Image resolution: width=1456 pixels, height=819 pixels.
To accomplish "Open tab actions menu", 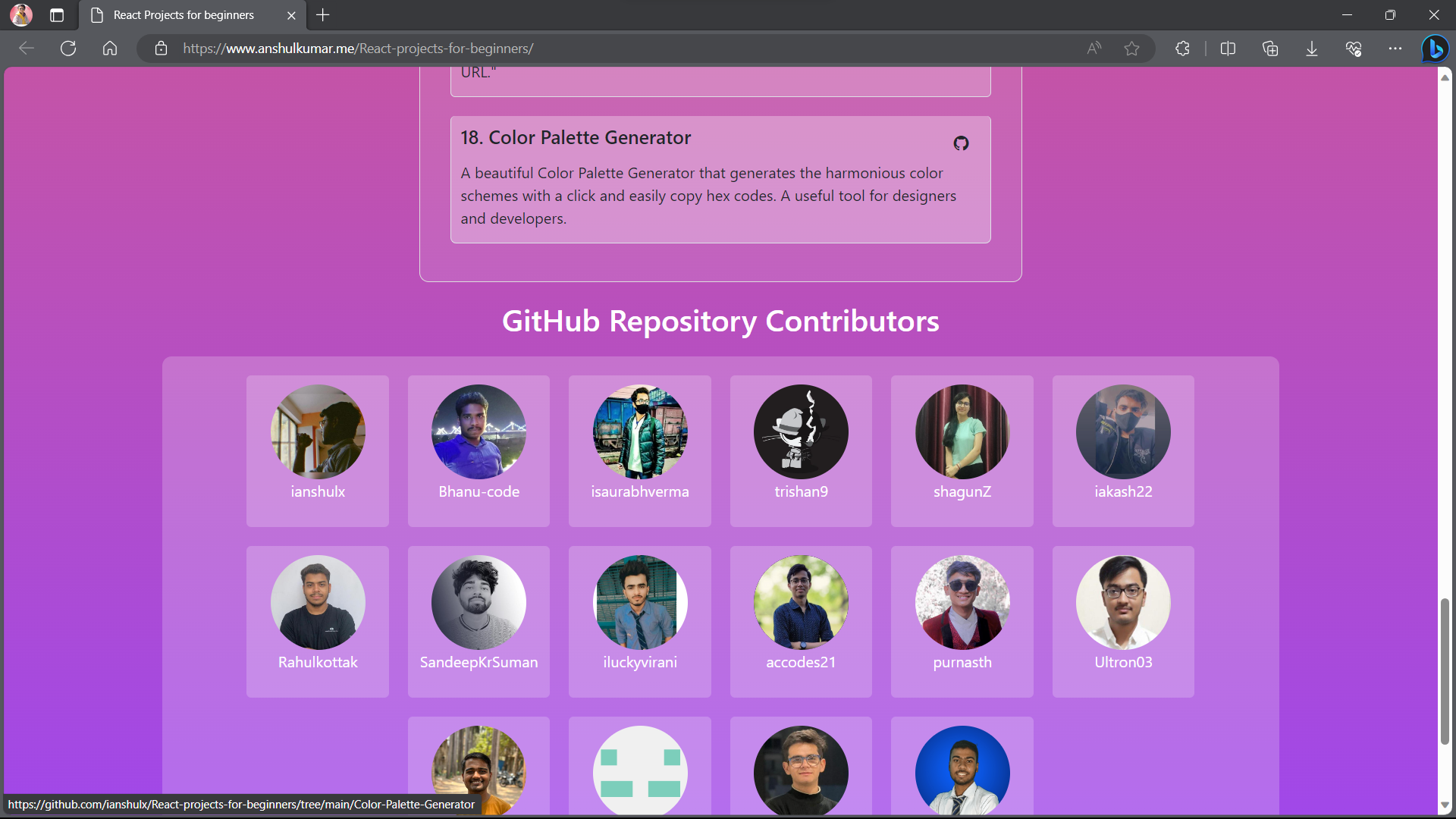I will 57,15.
